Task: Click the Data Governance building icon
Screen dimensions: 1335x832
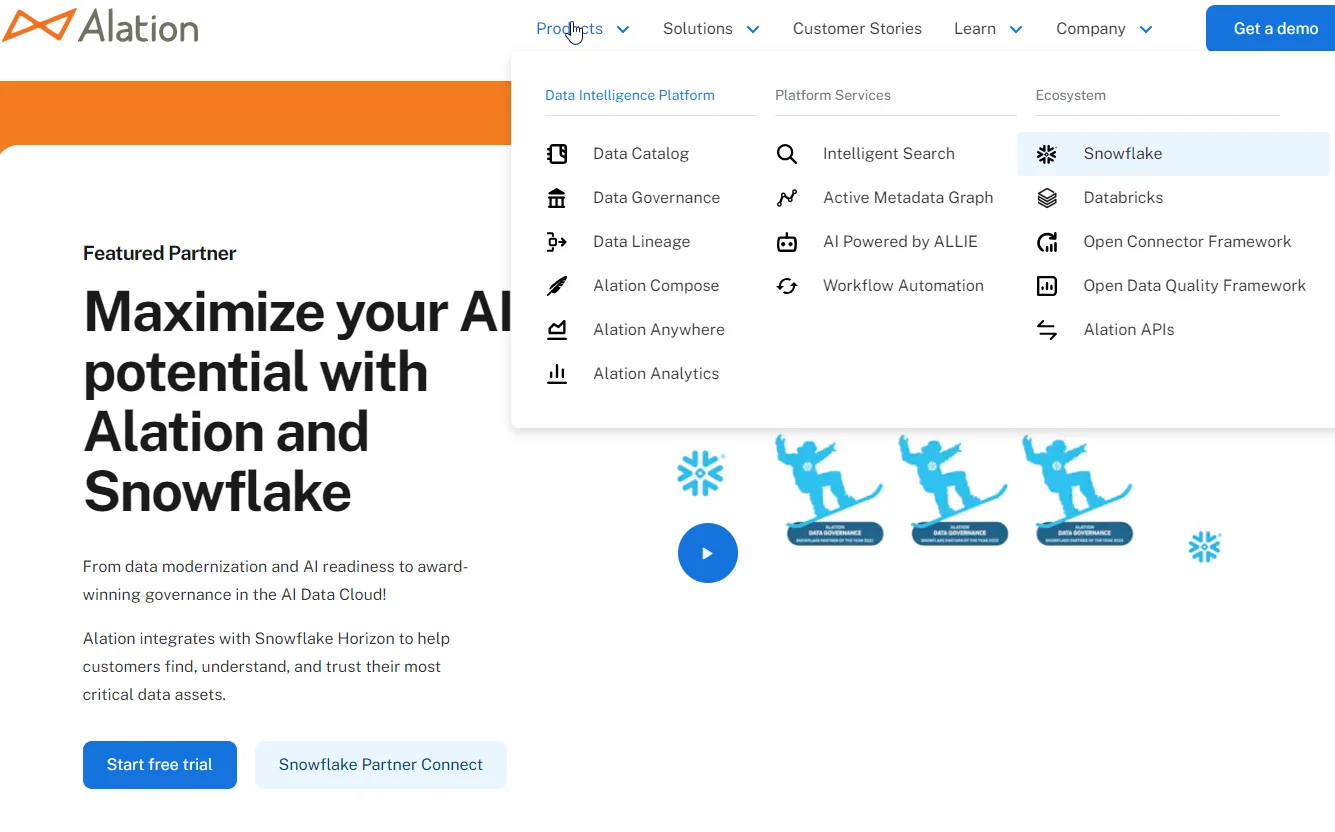Action: 557,198
